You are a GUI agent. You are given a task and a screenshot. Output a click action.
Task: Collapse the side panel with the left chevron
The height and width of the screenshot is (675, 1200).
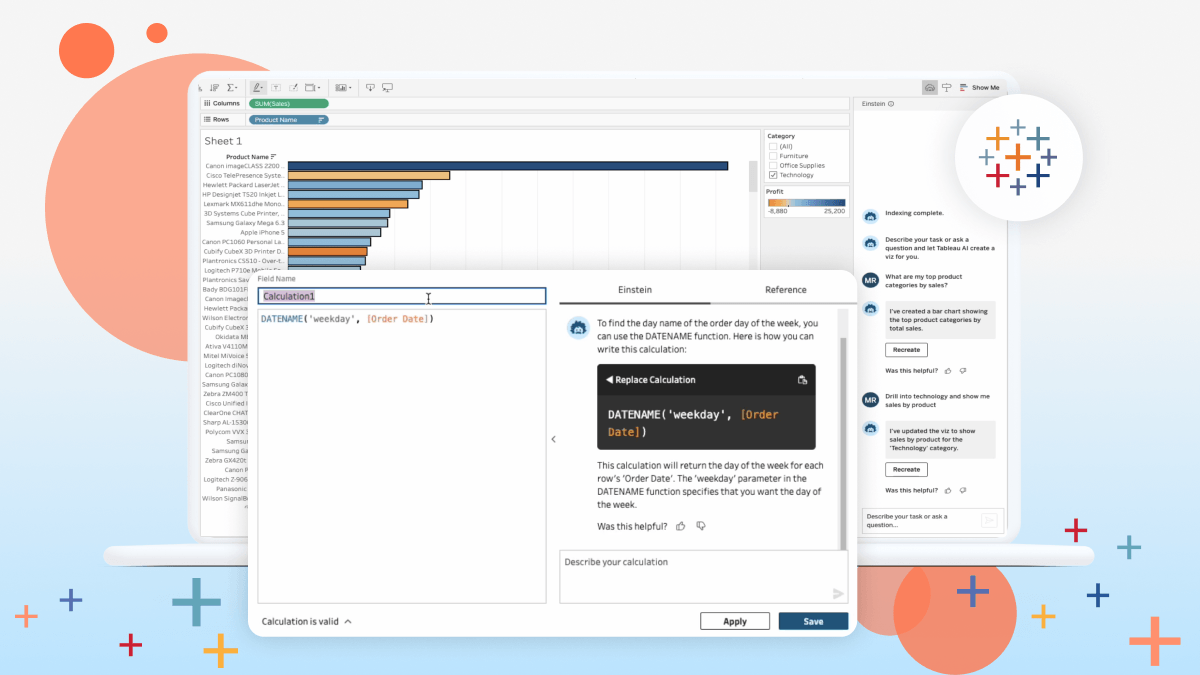pos(553,439)
